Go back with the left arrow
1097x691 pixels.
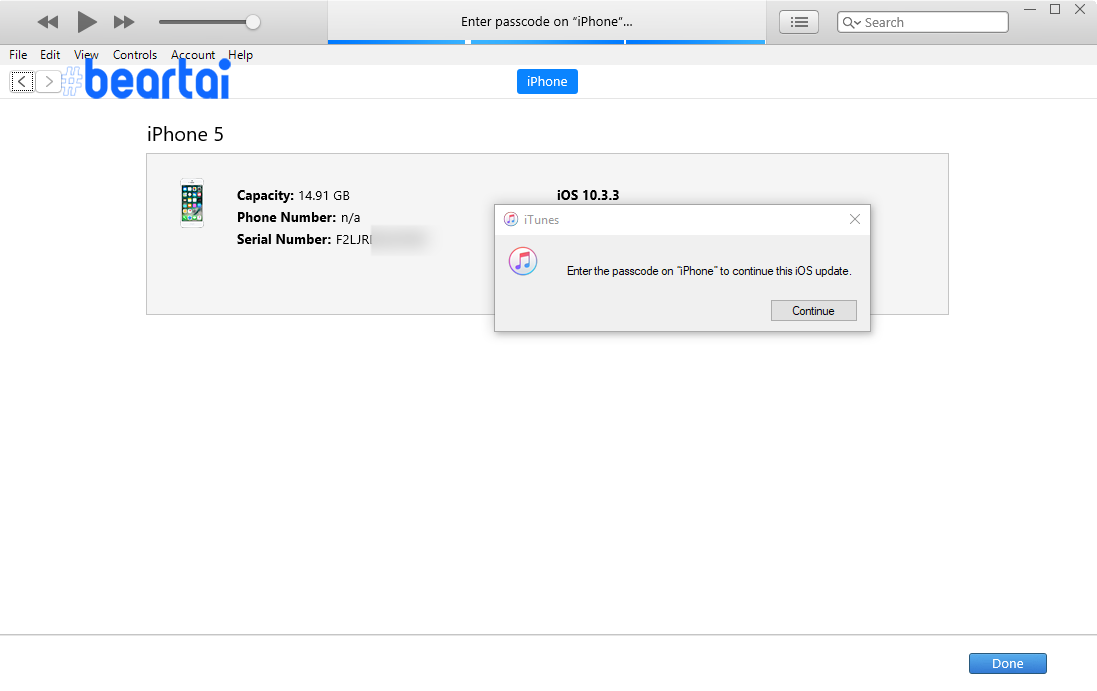22,82
